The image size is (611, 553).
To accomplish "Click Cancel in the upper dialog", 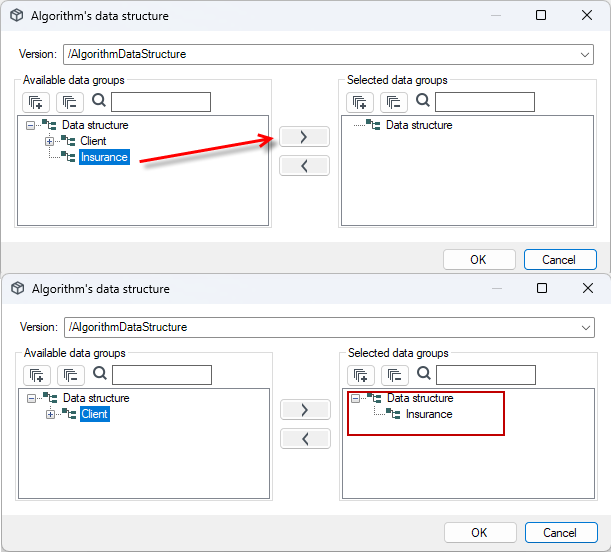I will [x=560, y=260].
